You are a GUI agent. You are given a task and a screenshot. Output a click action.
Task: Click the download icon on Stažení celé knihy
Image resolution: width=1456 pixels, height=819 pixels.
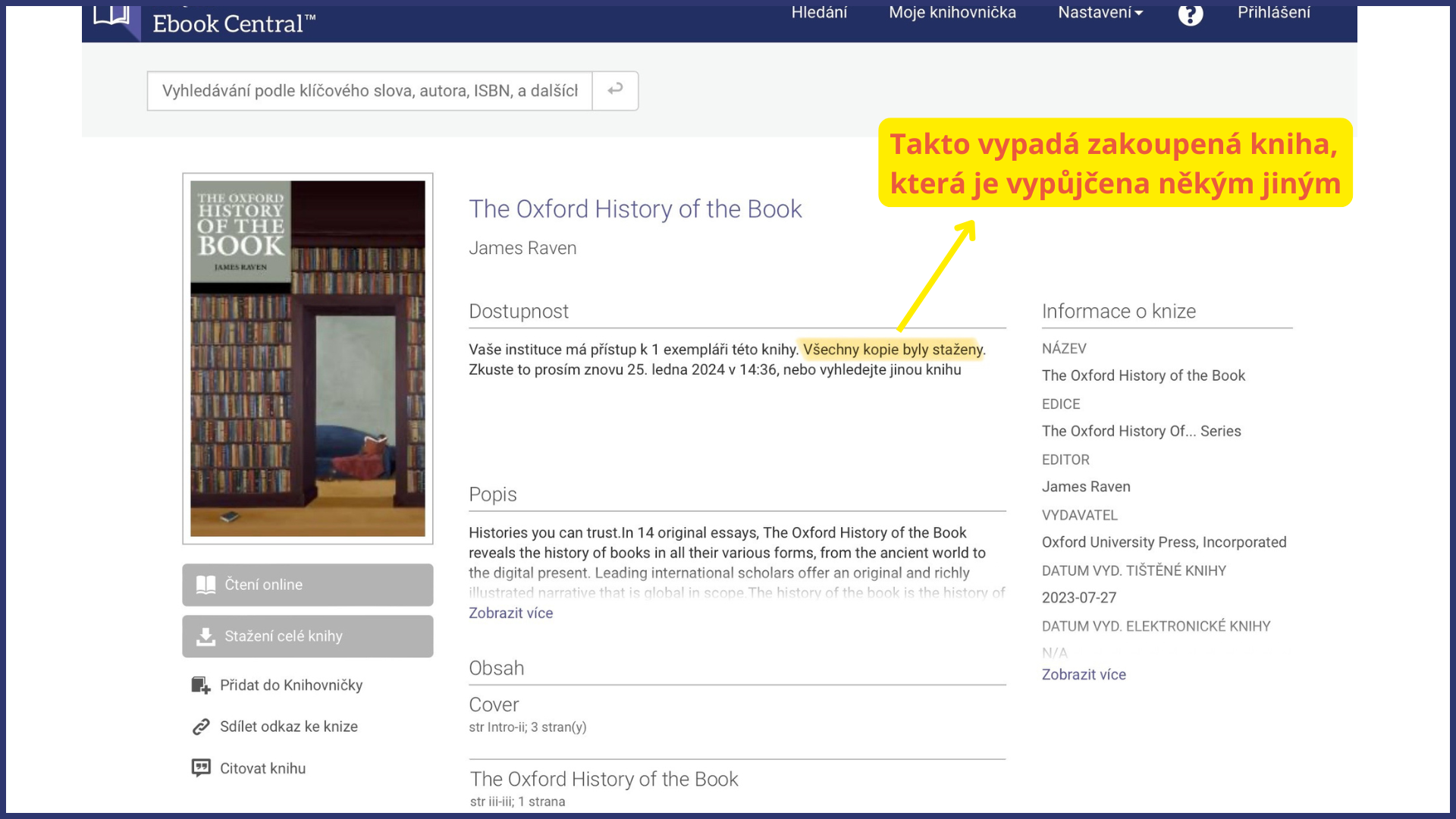point(206,636)
